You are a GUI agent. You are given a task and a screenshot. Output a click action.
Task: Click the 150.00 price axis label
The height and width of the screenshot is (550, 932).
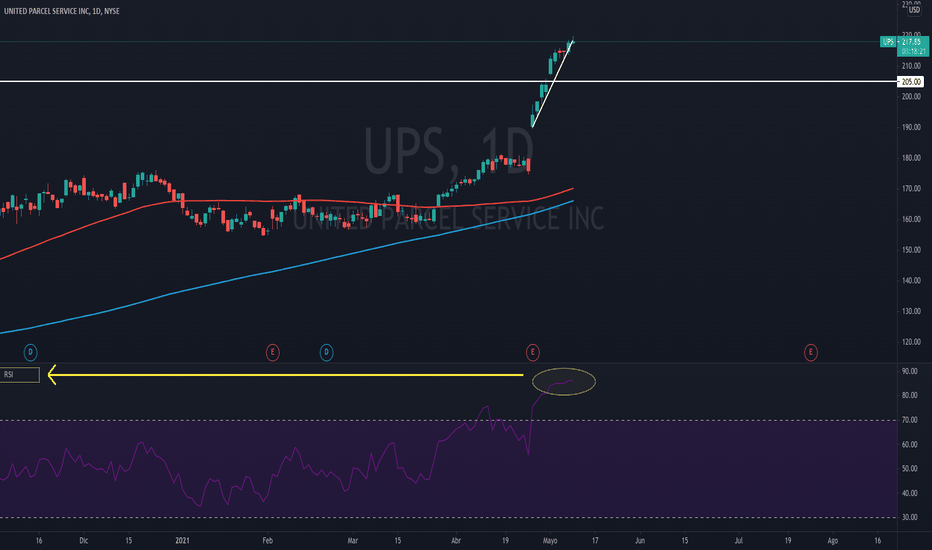[911, 250]
